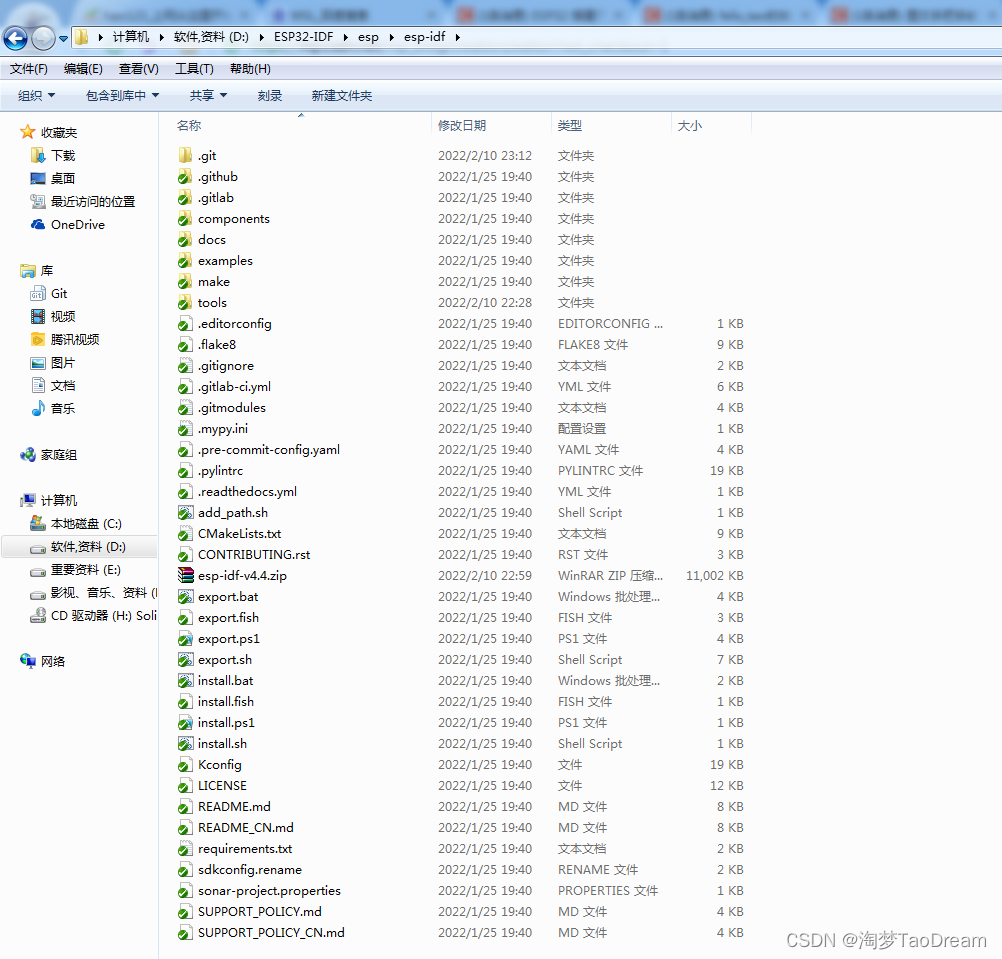Select the .pre-commit-config.yaml file
The image size is (1002, 959).
coord(269,450)
